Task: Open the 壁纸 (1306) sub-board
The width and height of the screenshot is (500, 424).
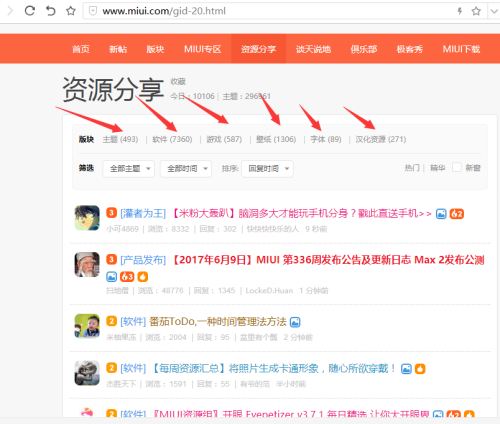Action: 276,139
